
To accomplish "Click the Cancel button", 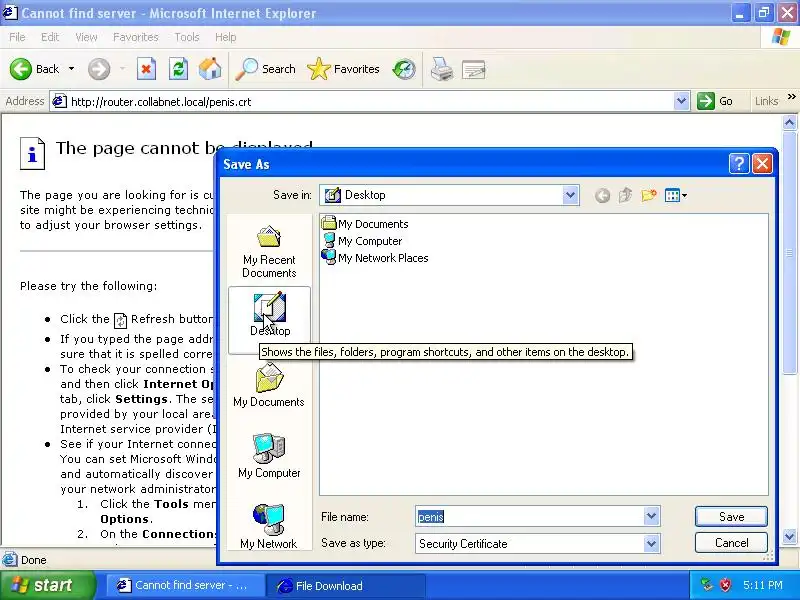I will pos(731,543).
